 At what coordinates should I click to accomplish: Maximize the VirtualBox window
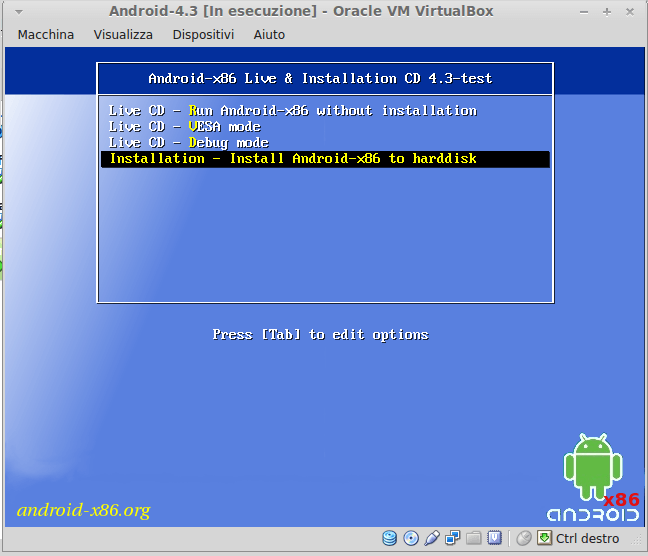click(x=607, y=12)
